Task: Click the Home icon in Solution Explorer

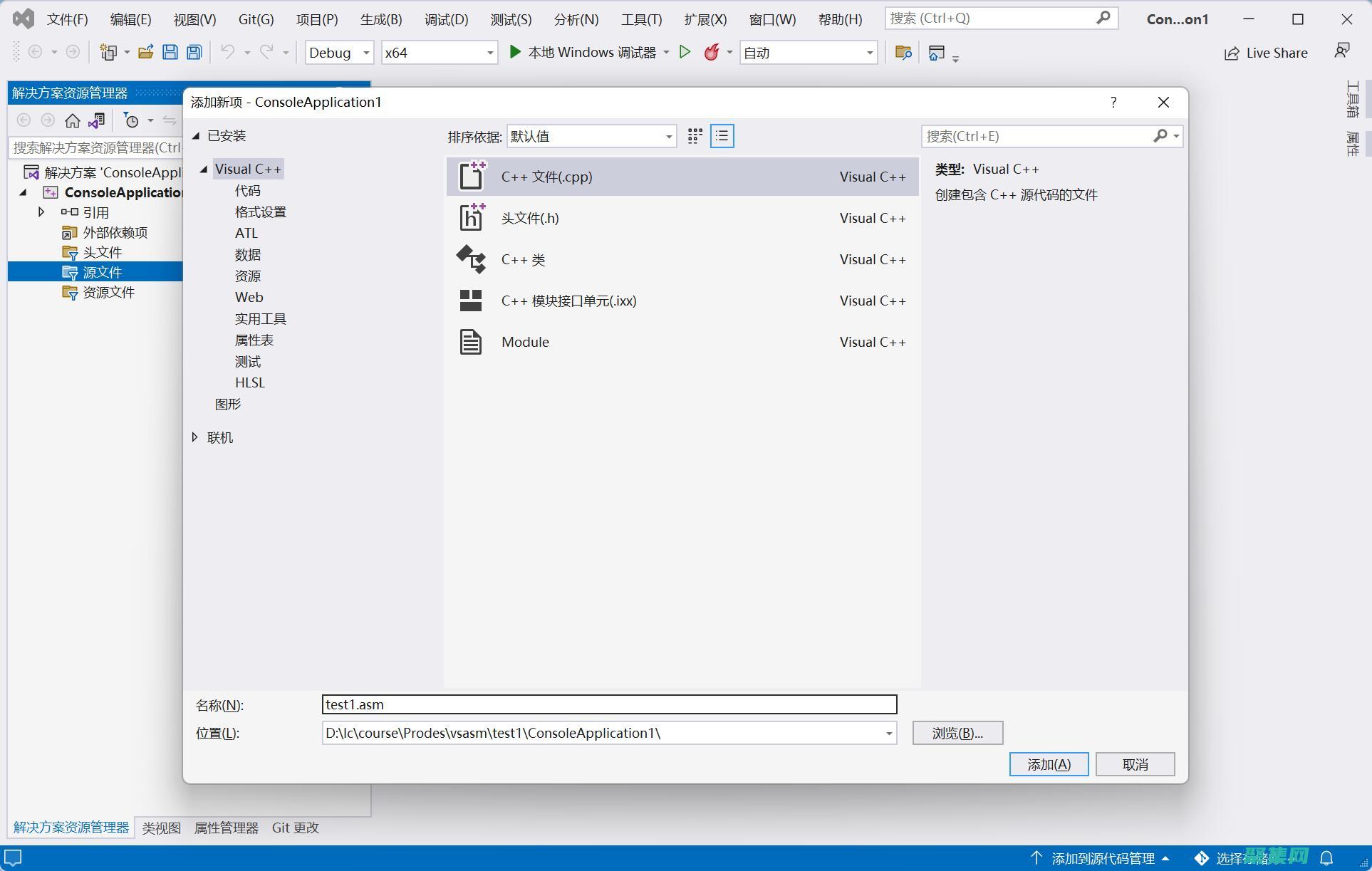Action: [x=72, y=120]
